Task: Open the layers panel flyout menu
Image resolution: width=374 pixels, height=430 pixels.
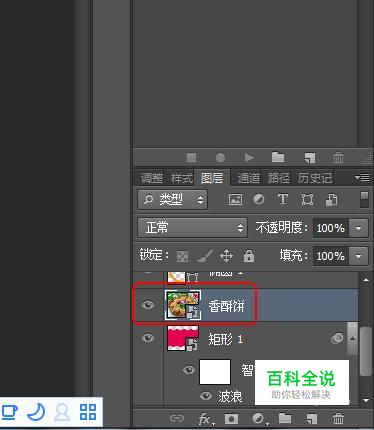Action: click(362, 177)
